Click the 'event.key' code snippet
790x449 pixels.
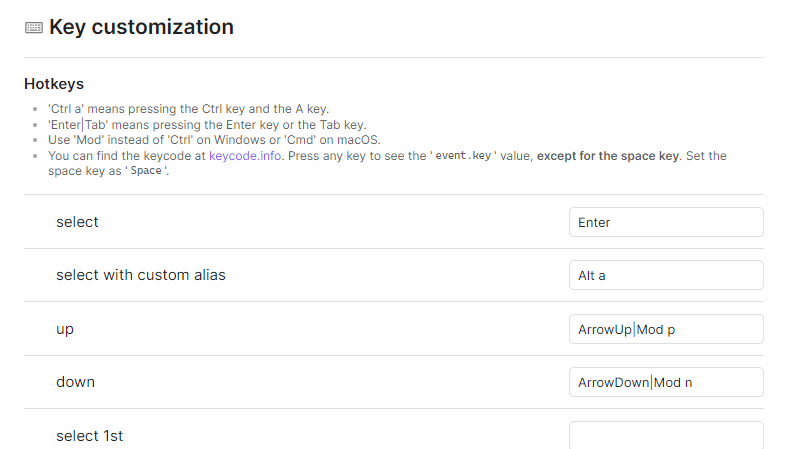click(463, 156)
